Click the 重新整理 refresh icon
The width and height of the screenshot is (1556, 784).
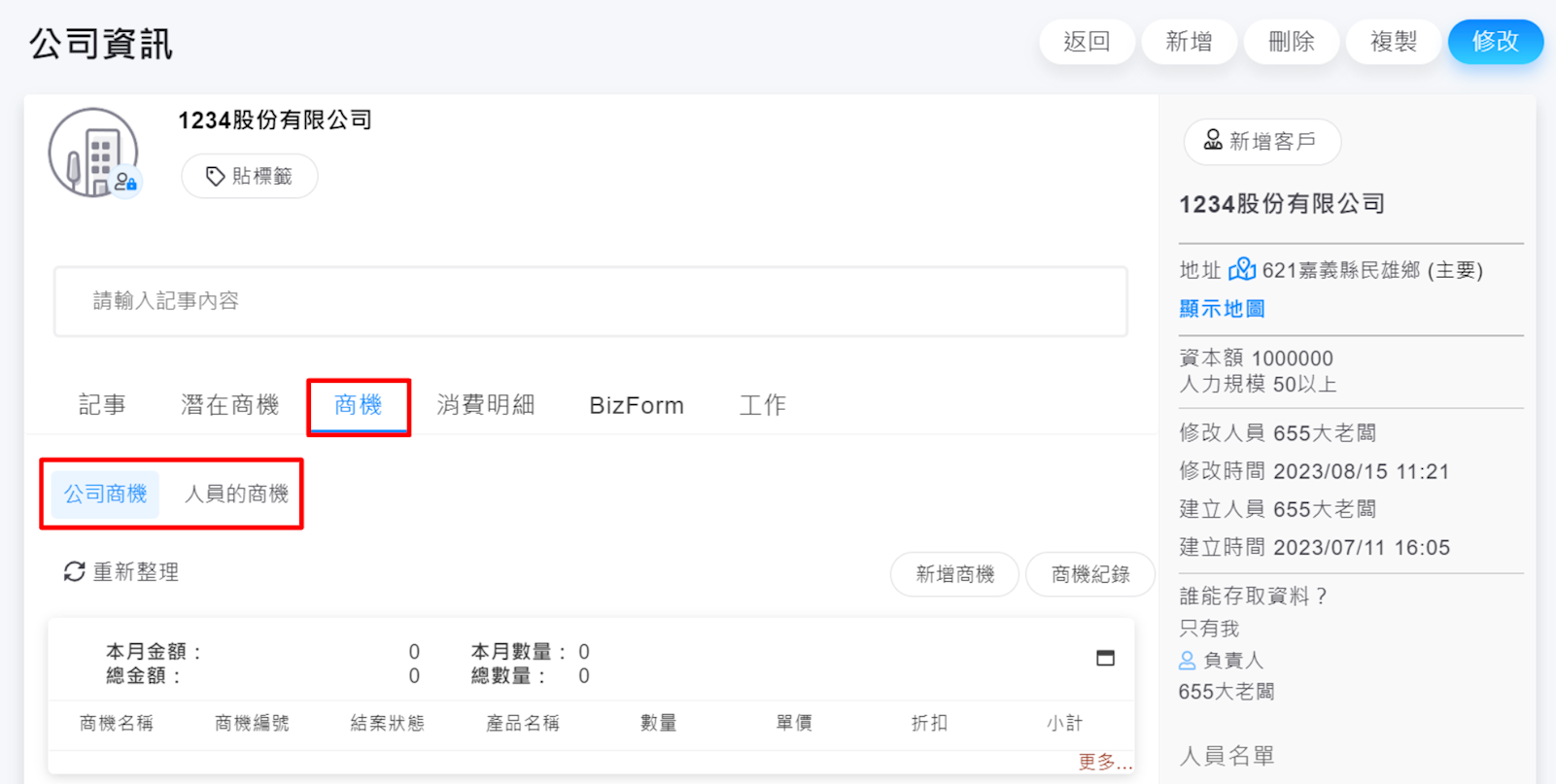(74, 572)
